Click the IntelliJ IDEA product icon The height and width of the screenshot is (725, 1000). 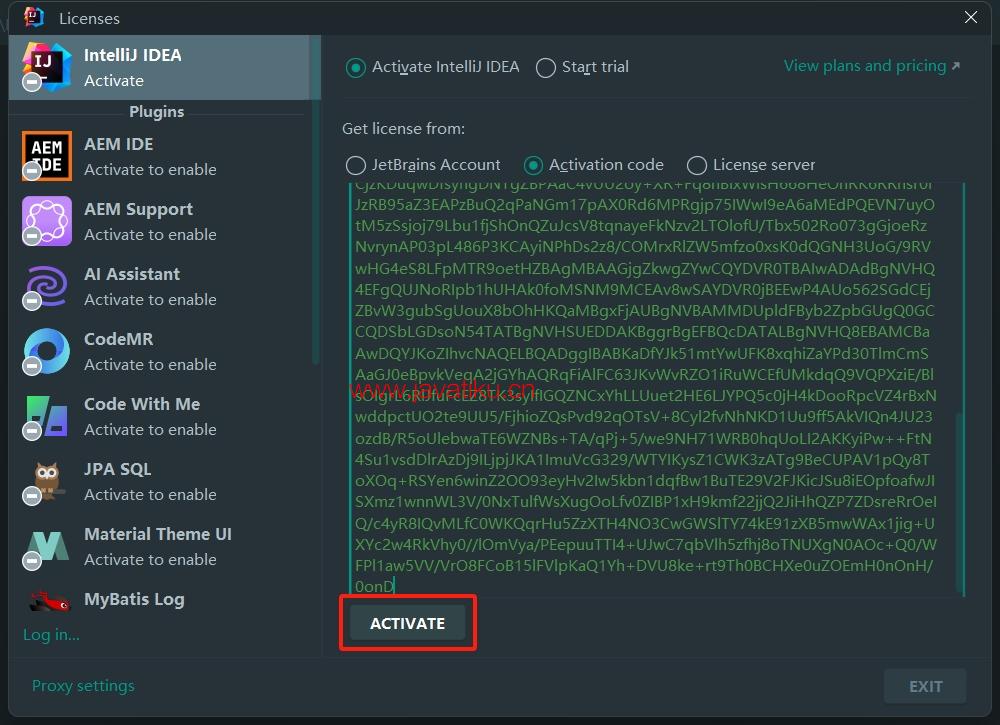47,66
